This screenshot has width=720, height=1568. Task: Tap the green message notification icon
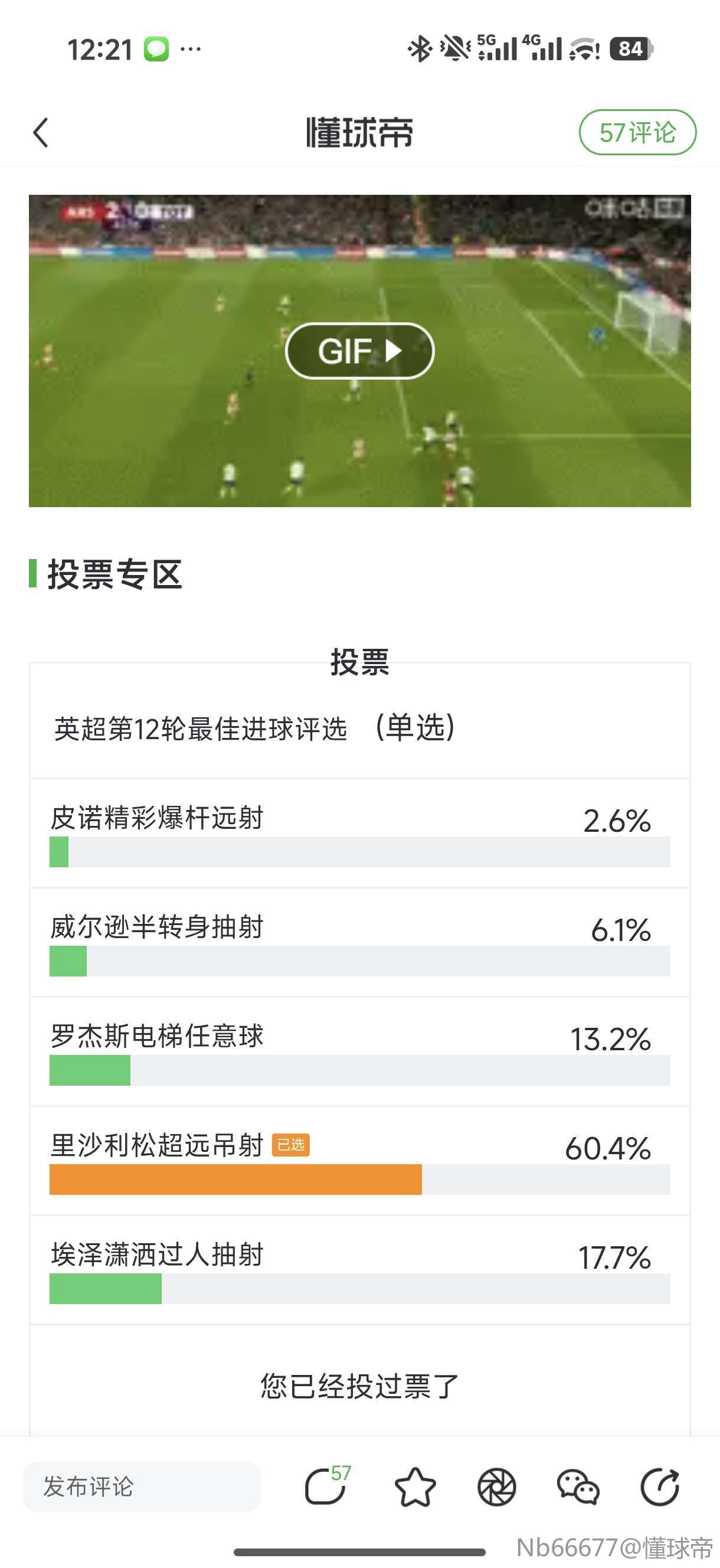coord(156,48)
